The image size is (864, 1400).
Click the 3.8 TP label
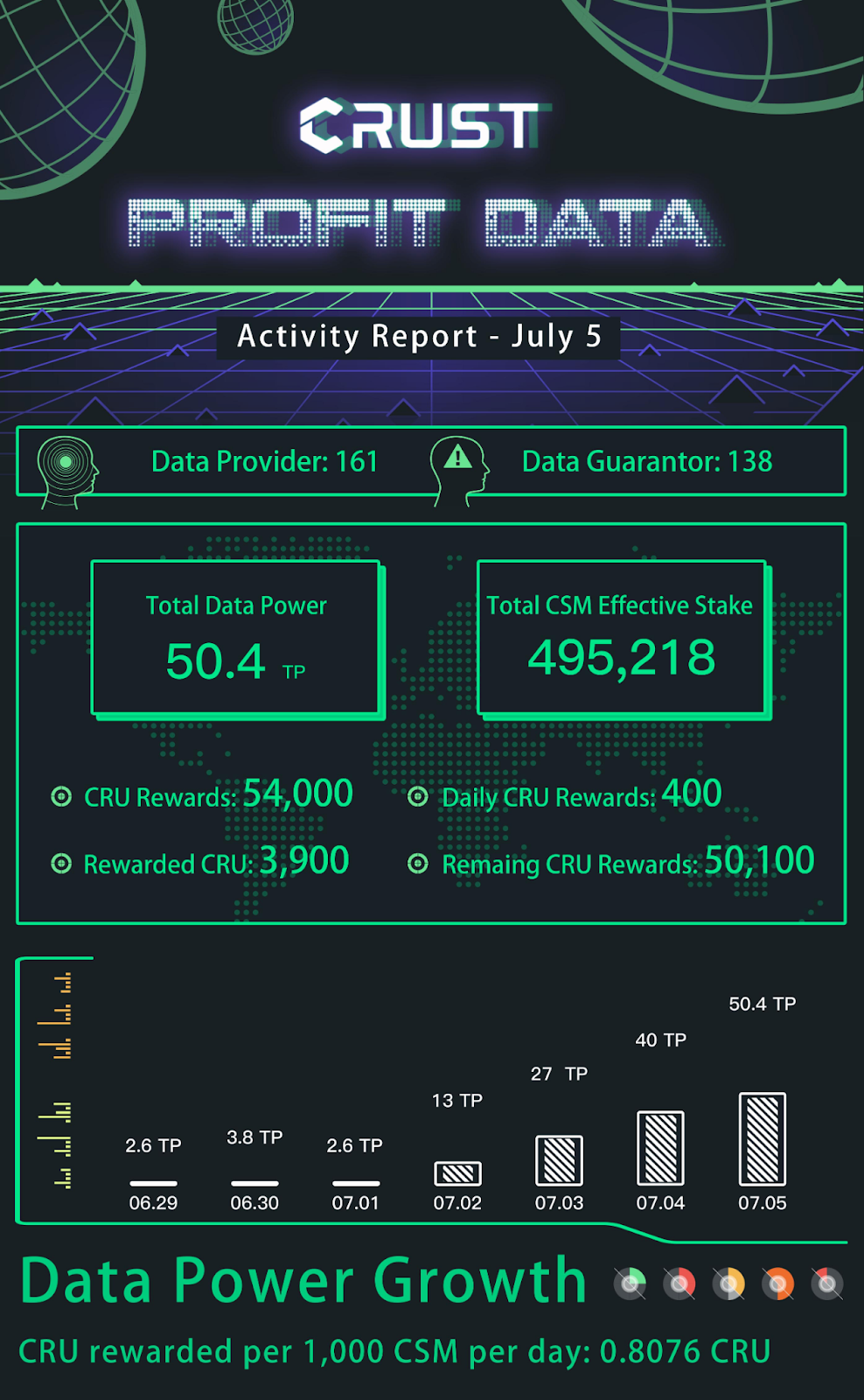254,1137
